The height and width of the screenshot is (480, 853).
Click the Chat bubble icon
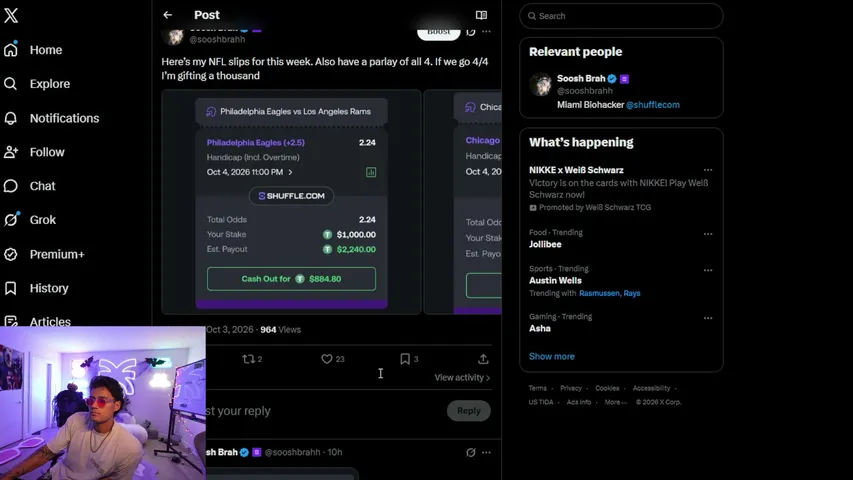click(10, 186)
